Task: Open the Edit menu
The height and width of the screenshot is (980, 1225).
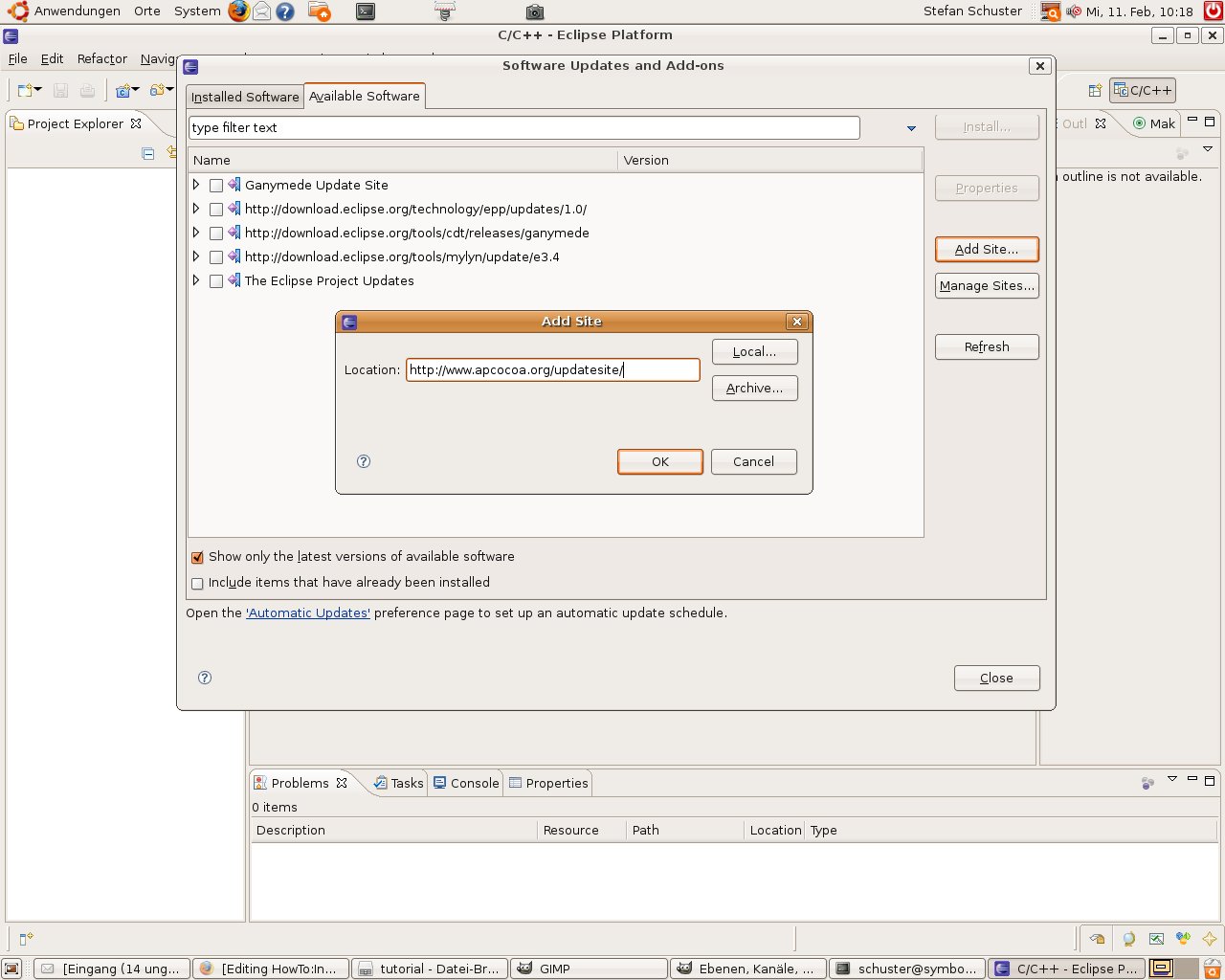Action: (52, 58)
